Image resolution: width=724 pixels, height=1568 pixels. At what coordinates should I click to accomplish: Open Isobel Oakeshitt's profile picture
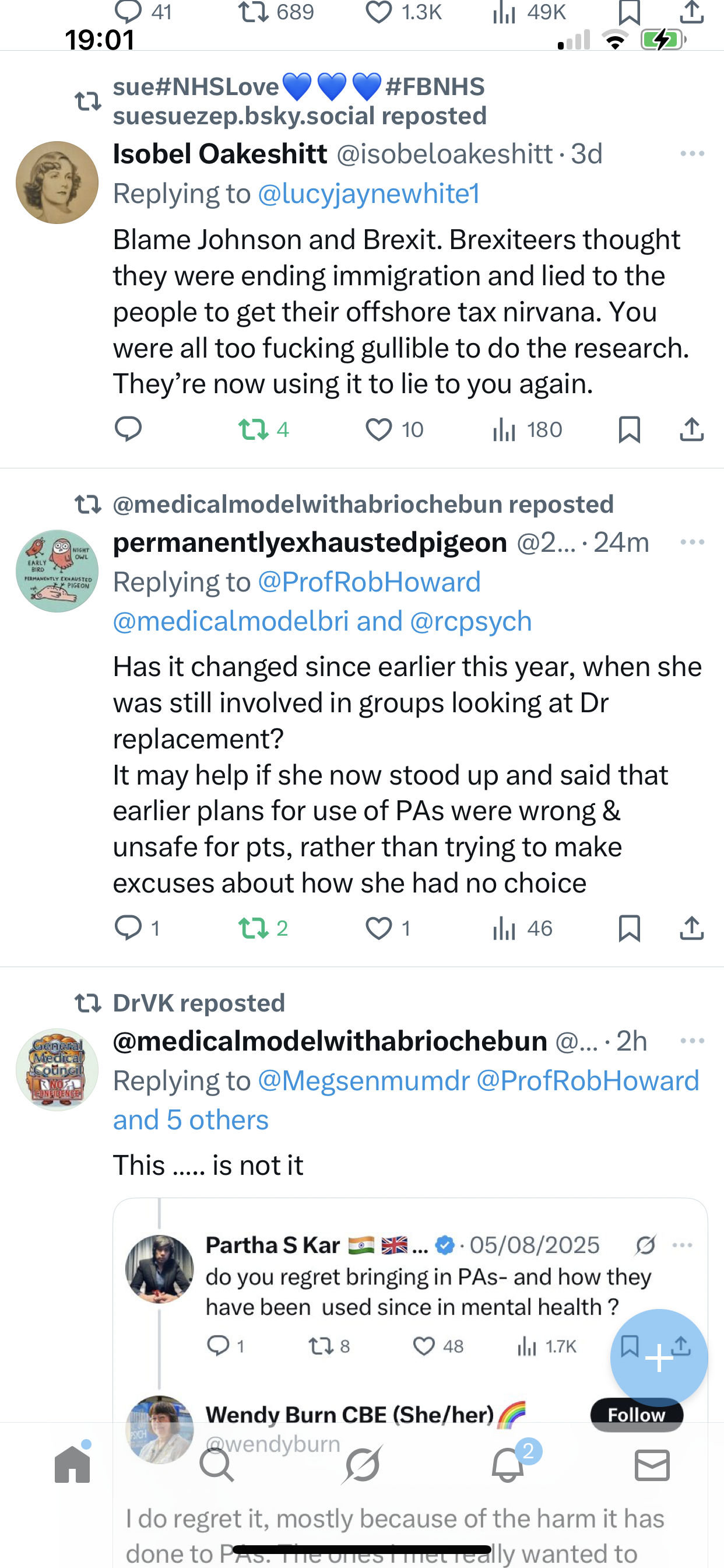pyautogui.click(x=57, y=183)
